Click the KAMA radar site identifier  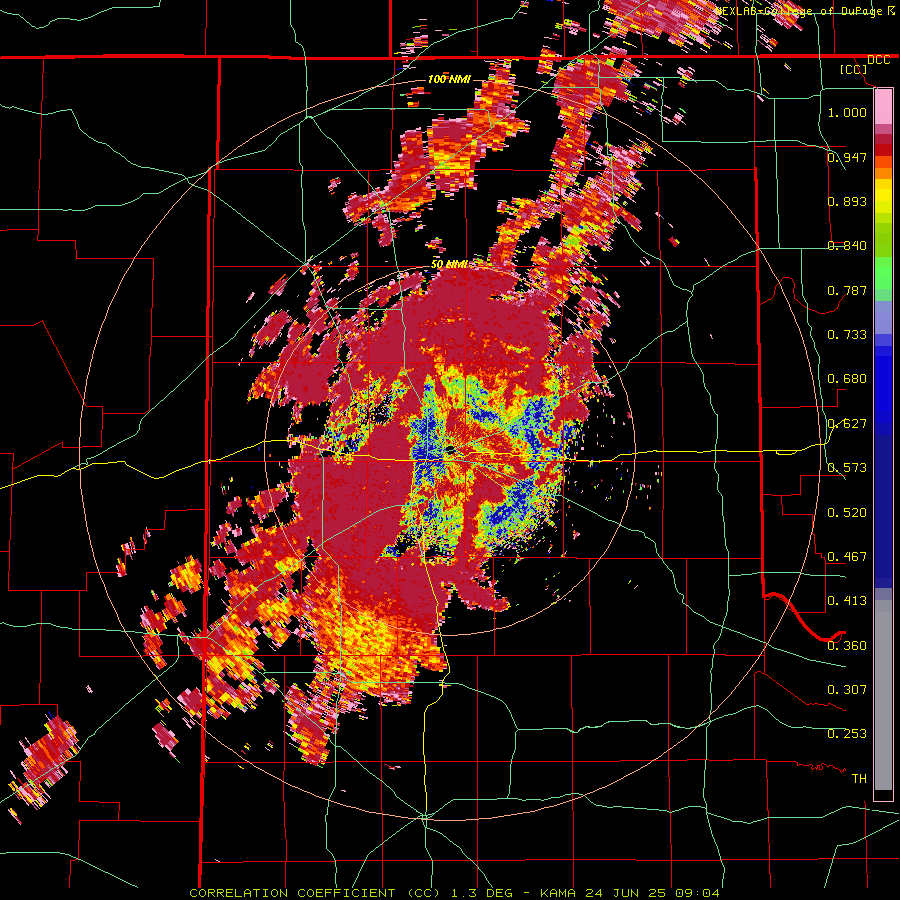coord(557,893)
